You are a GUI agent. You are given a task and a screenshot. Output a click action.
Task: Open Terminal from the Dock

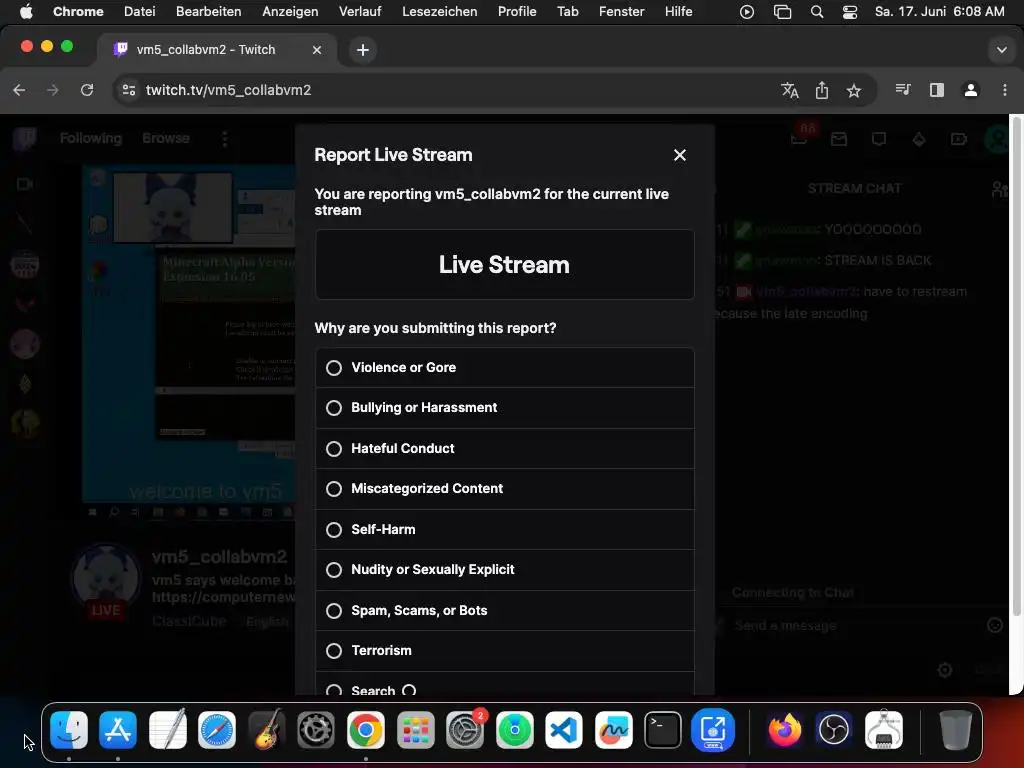click(663, 729)
